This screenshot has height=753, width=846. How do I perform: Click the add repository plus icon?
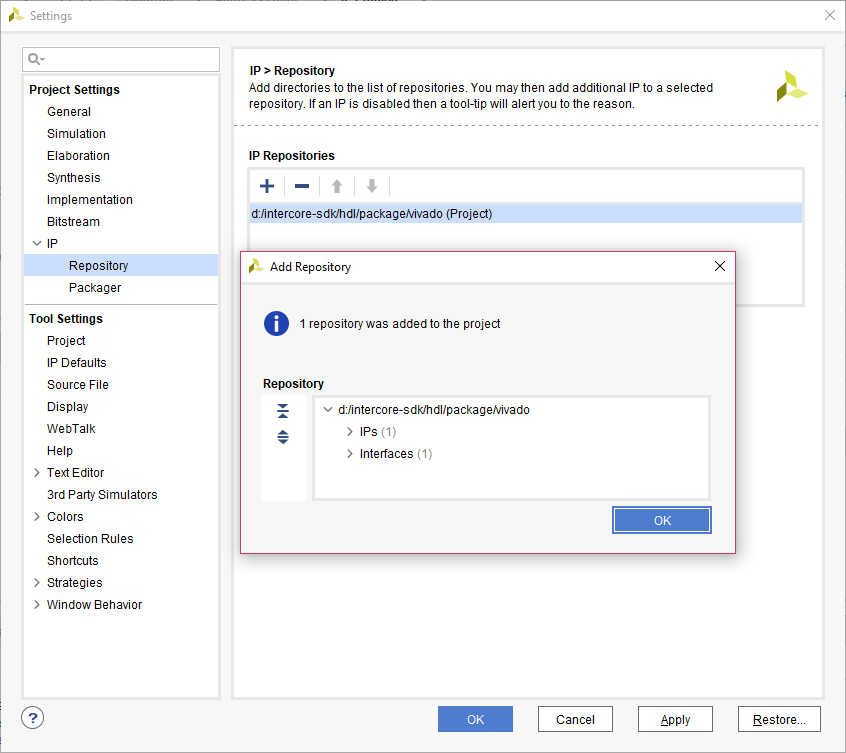coord(267,186)
